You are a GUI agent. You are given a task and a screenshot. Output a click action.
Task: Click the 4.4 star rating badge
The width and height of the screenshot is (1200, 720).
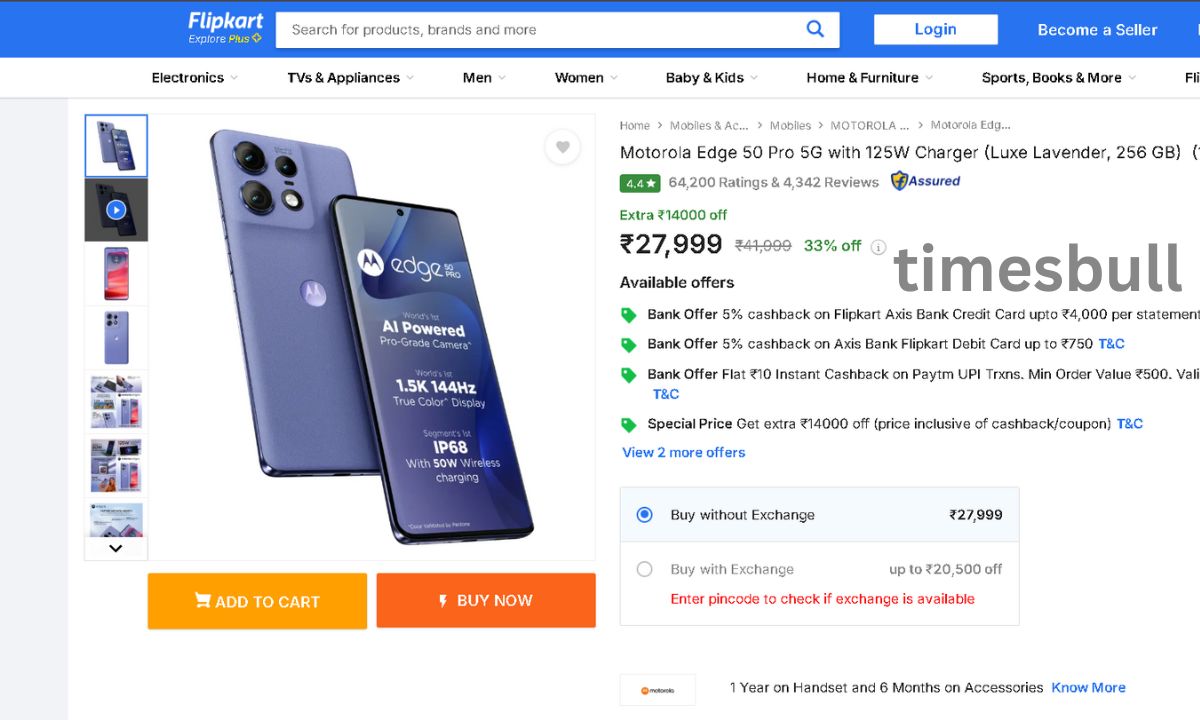coord(639,183)
